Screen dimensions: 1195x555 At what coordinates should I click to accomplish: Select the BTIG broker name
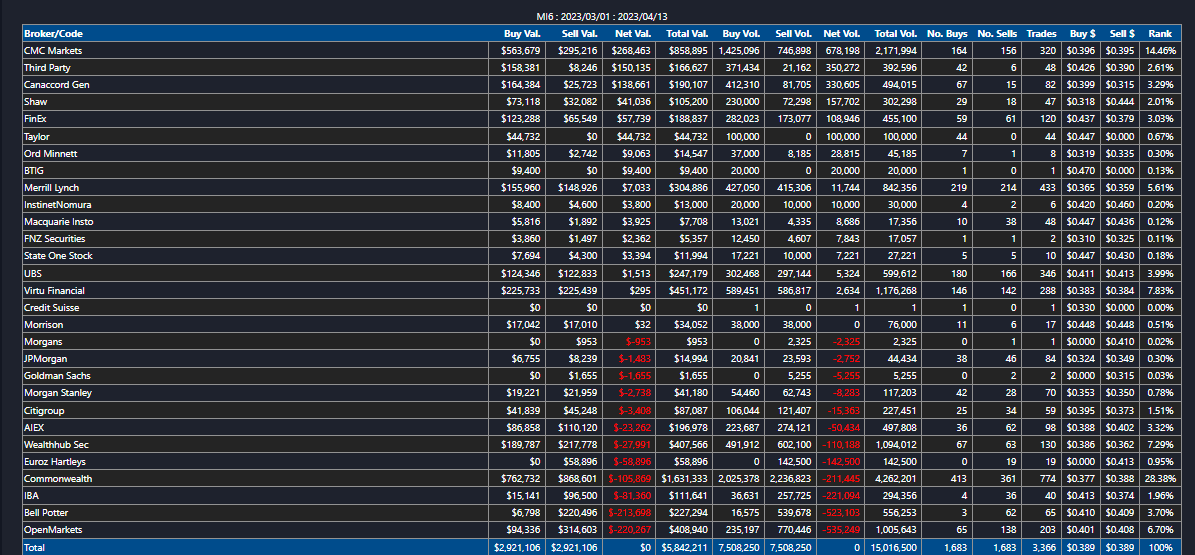click(34, 171)
